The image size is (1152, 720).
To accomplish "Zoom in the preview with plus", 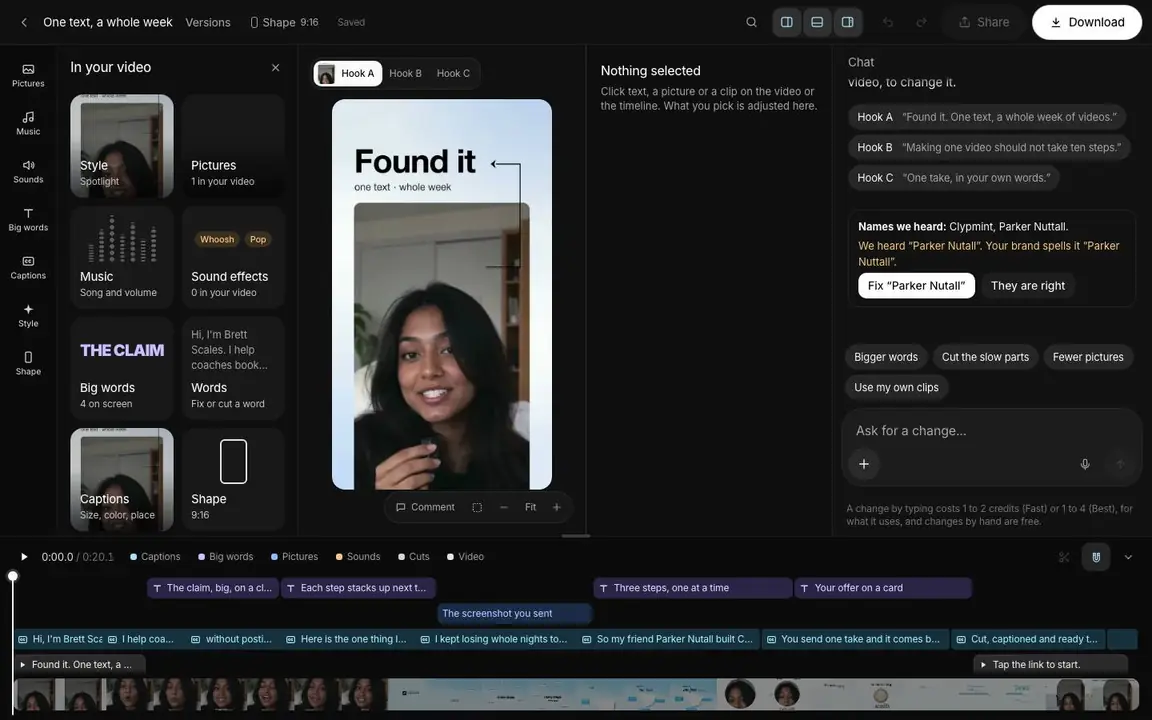I will point(556,507).
